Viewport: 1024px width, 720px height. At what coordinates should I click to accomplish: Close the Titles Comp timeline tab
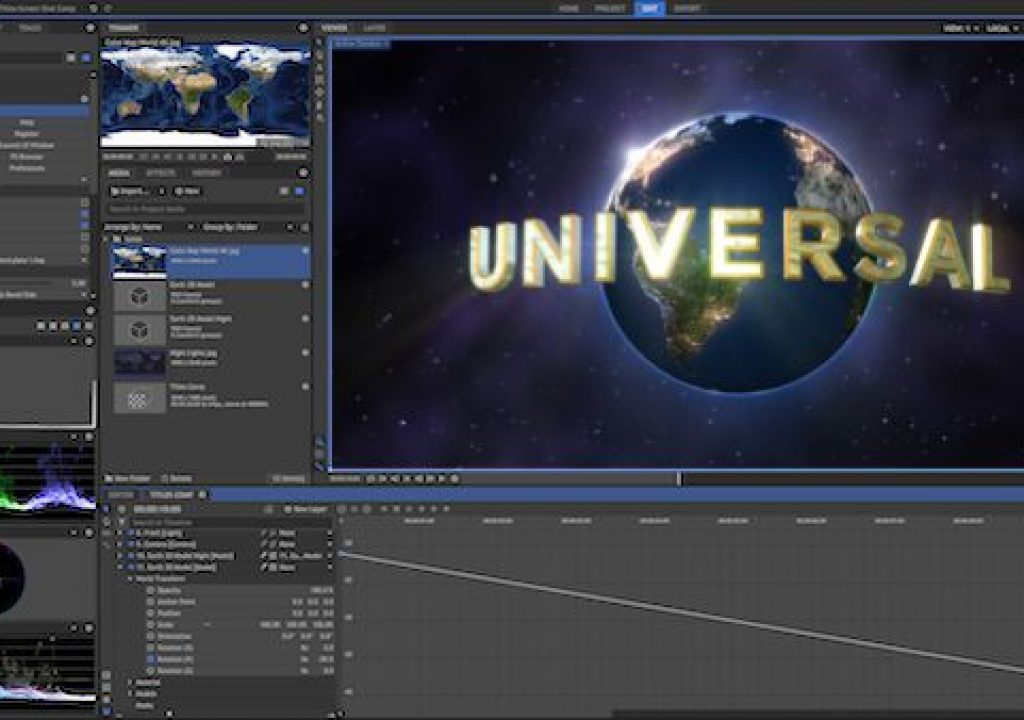click(202, 495)
